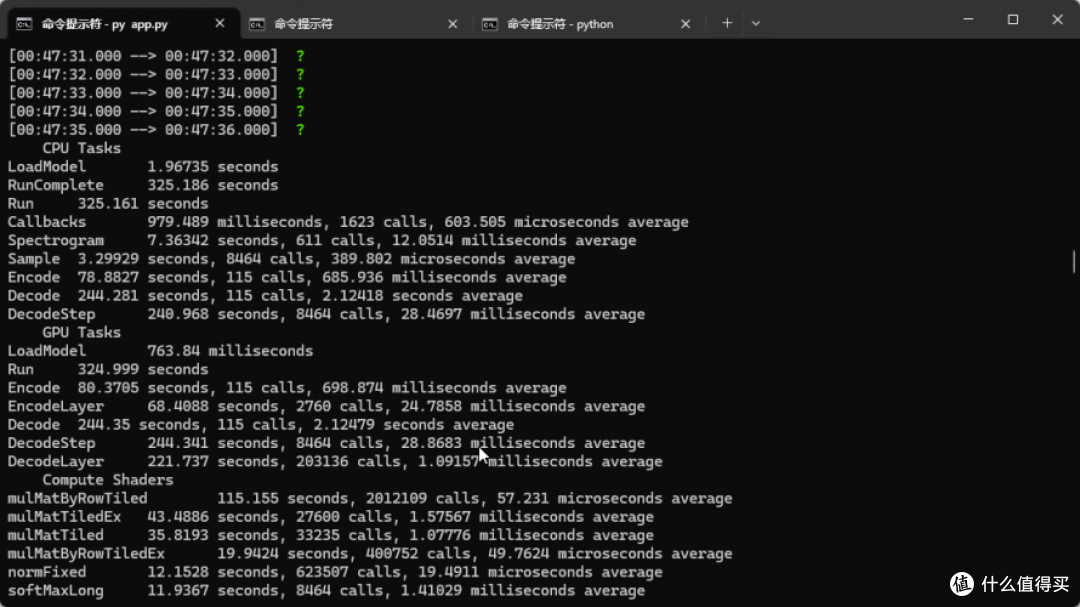This screenshot has height=607, width=1080.
Task: Click the 'Decode 244.35 seconds' line
Action: click(261, 425)
